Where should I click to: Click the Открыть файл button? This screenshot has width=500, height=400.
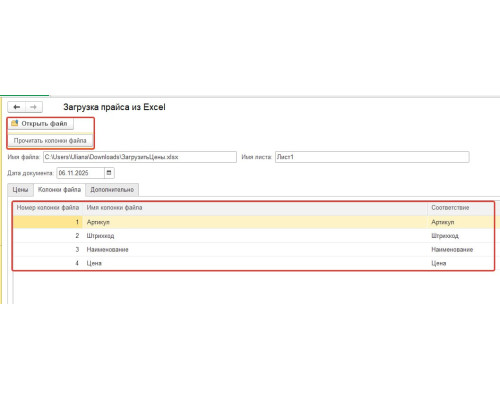tap(41, 124)
